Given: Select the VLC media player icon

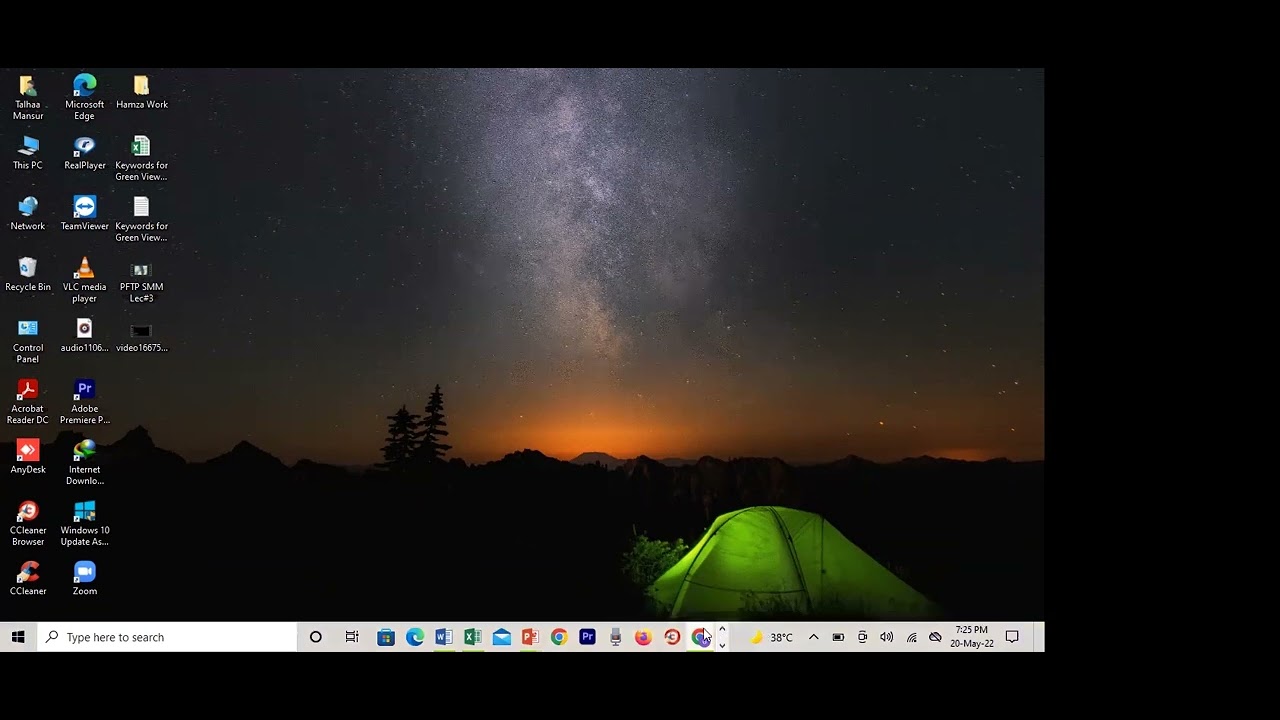Looking at the screenshot, I should 84,269.
